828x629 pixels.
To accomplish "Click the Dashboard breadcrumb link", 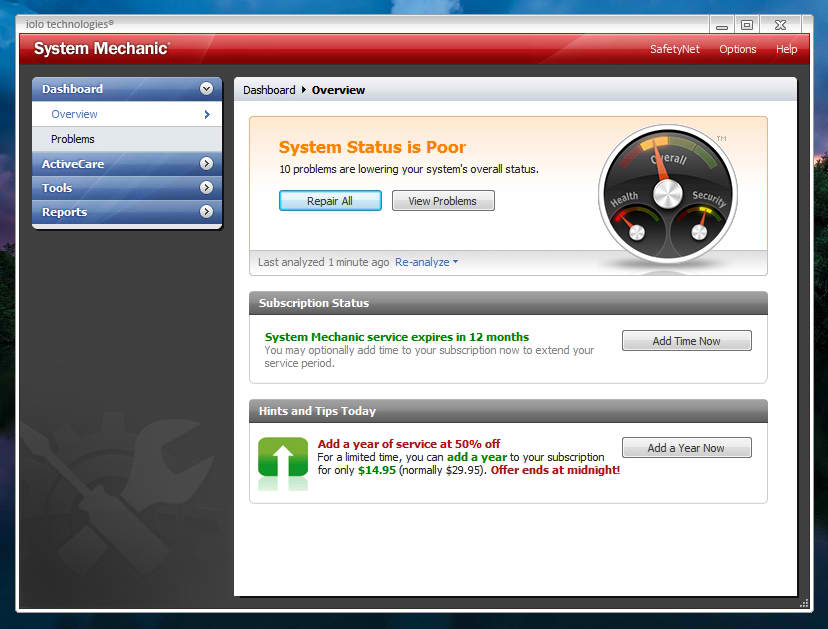I will click(268, 89).
